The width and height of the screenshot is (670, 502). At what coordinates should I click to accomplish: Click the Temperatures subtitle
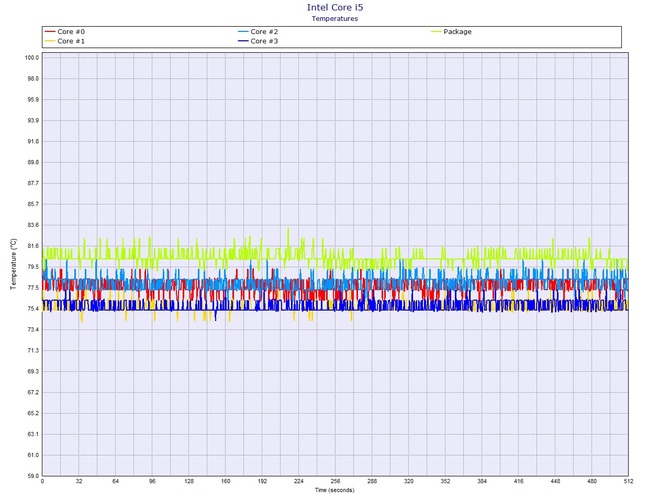[335, 18]
